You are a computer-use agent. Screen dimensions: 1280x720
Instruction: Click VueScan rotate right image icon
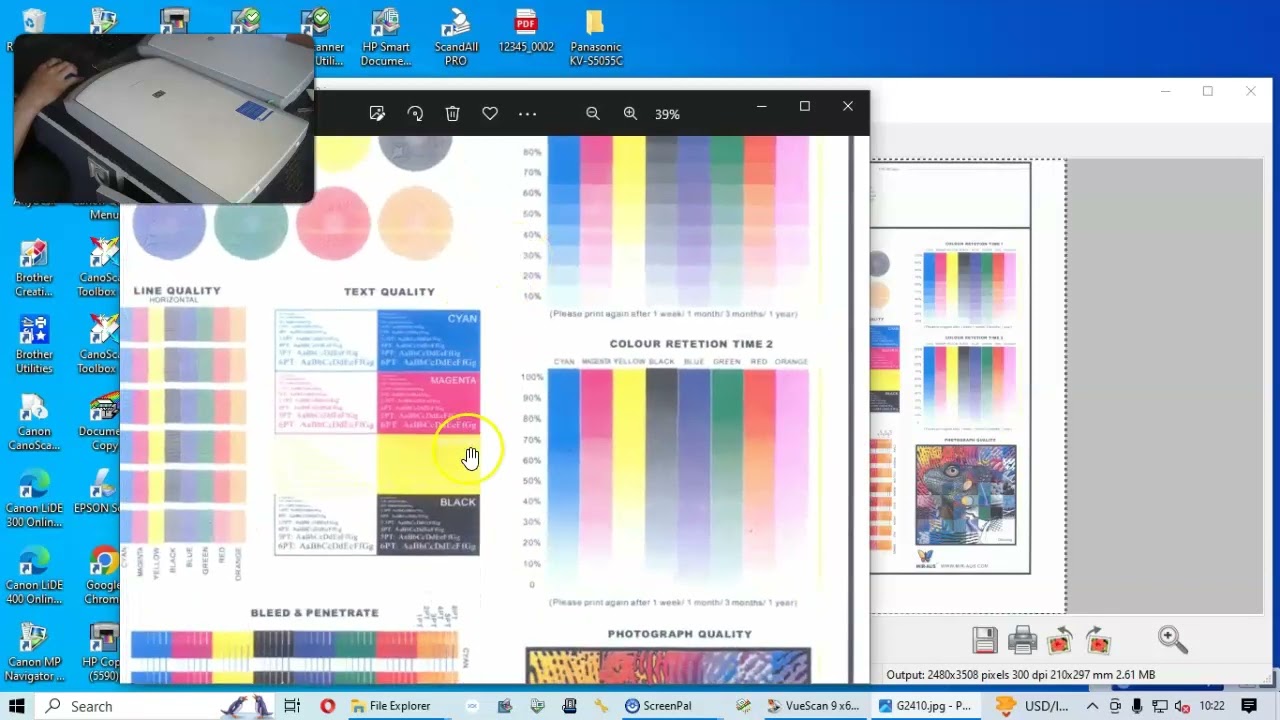(x=1098, y=640)
